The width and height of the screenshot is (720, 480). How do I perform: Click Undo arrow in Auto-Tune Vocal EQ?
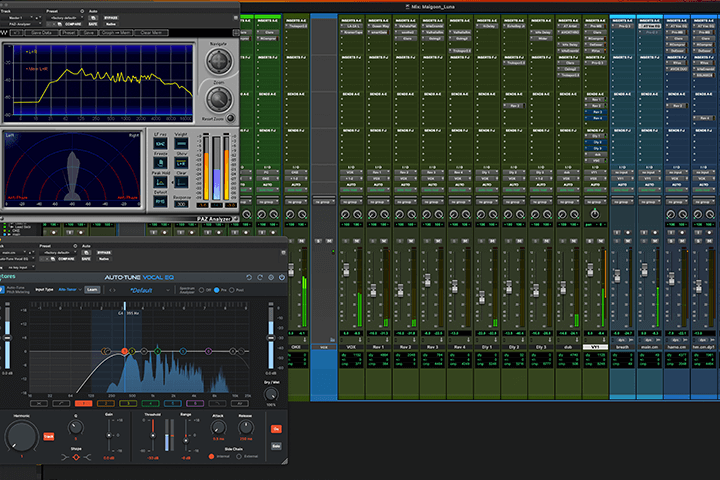tap(249, 277)
